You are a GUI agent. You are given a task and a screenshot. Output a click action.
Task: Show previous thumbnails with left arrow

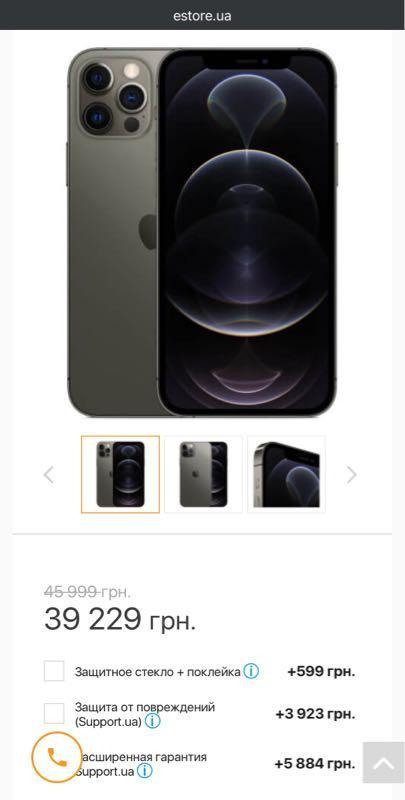(48, 474)
